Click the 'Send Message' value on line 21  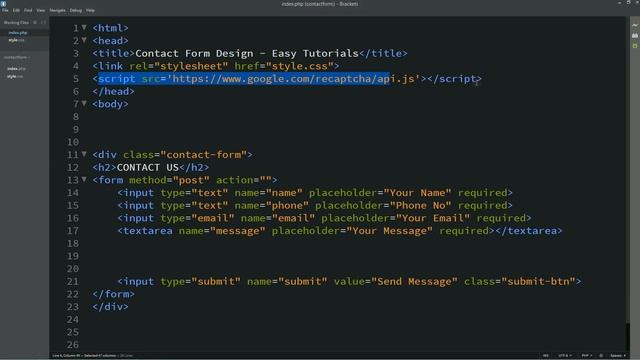414,282
